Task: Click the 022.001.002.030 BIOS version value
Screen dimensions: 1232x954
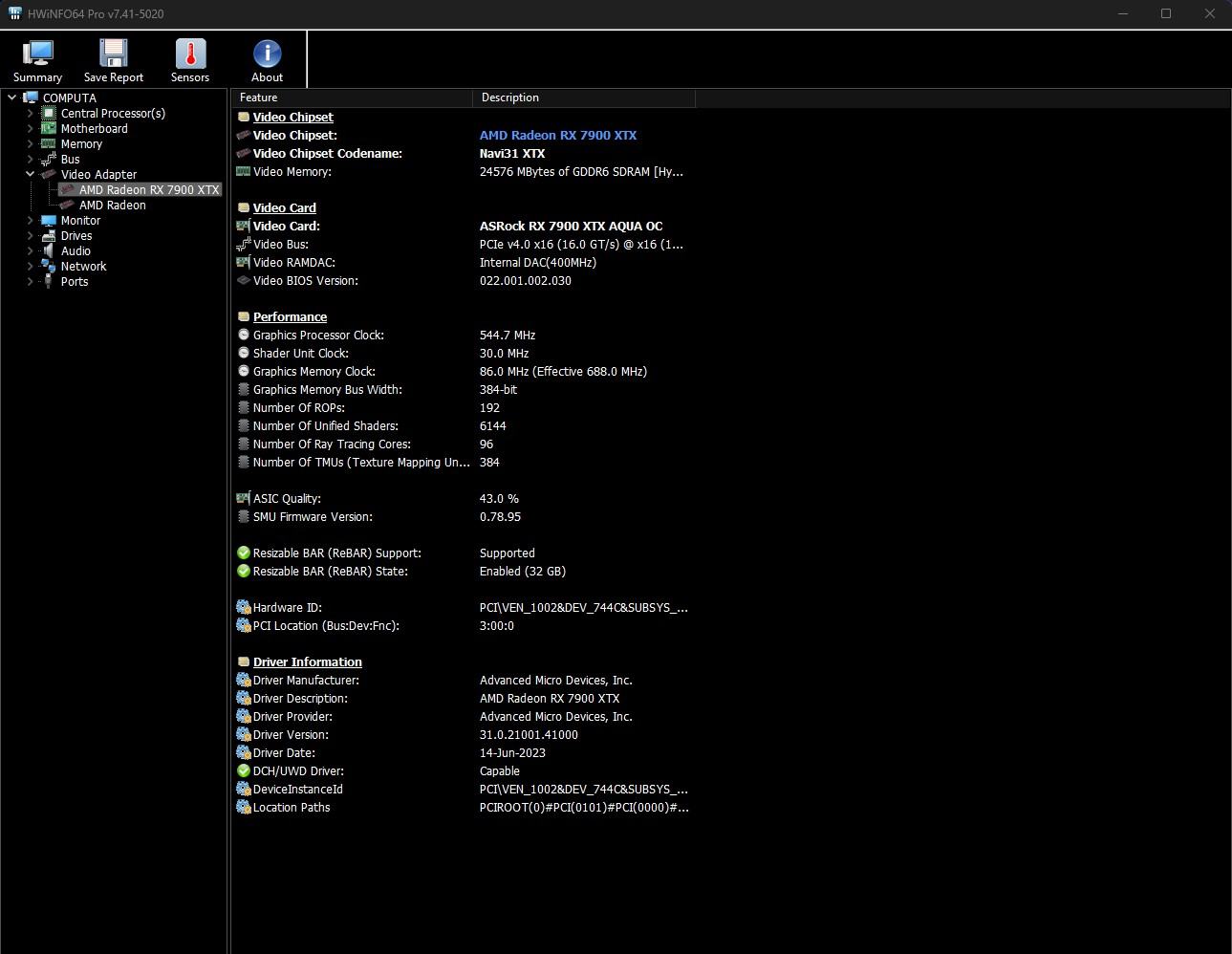Action: click(525, 280)
